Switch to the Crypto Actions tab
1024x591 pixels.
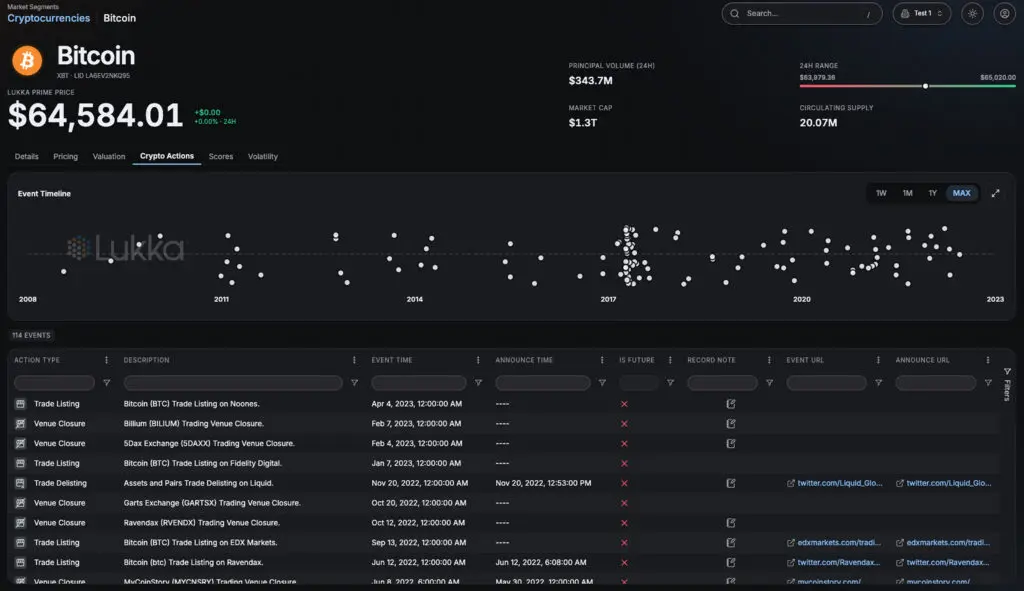[x=167, y=156]
